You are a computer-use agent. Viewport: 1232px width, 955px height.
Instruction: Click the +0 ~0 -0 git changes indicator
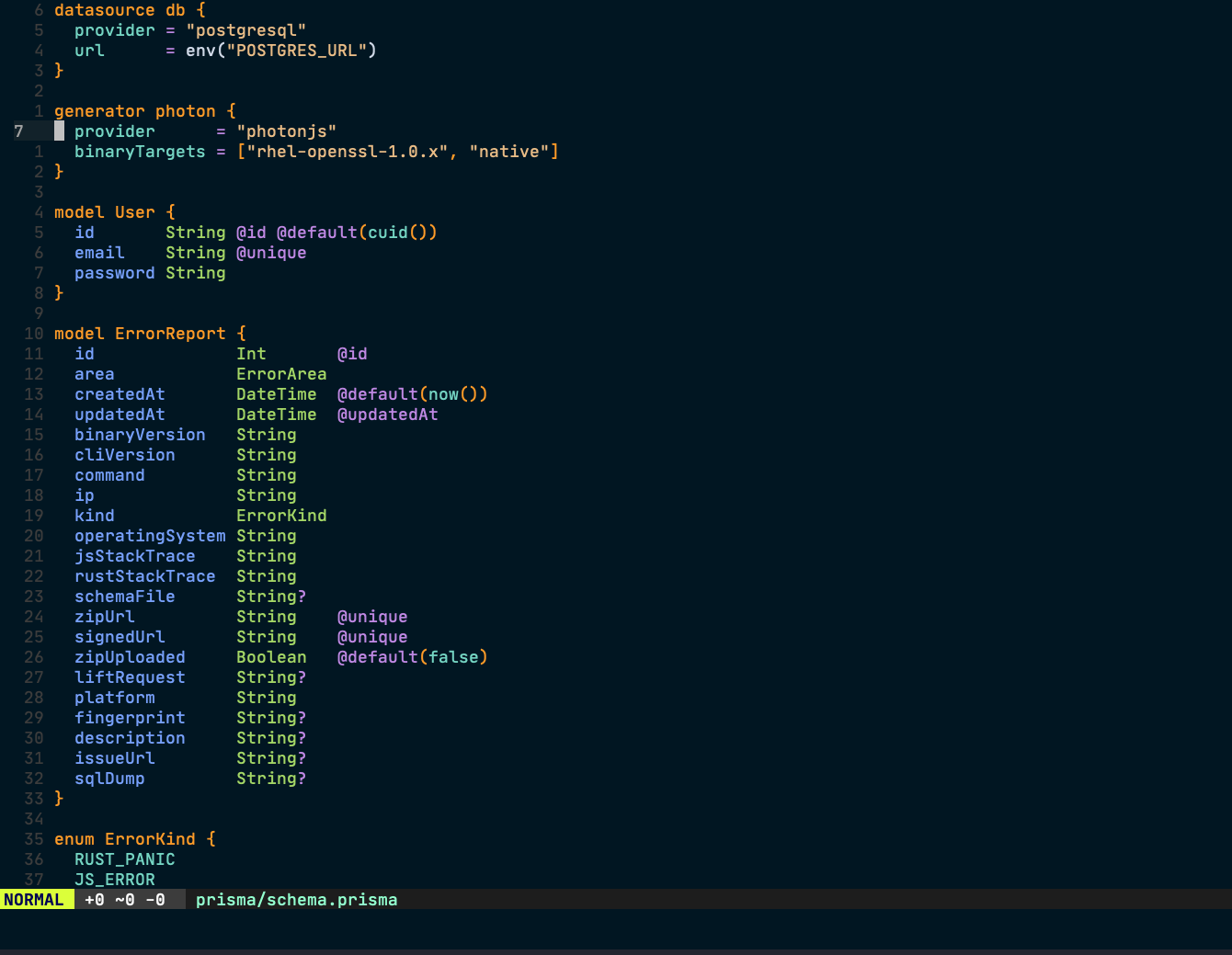click(x=125, y=900)
